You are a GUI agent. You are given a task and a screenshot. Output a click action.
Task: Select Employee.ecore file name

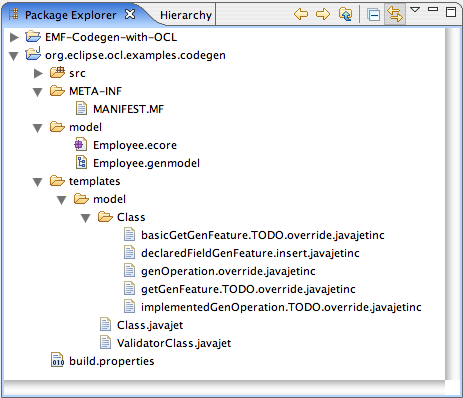click(135, 145)
